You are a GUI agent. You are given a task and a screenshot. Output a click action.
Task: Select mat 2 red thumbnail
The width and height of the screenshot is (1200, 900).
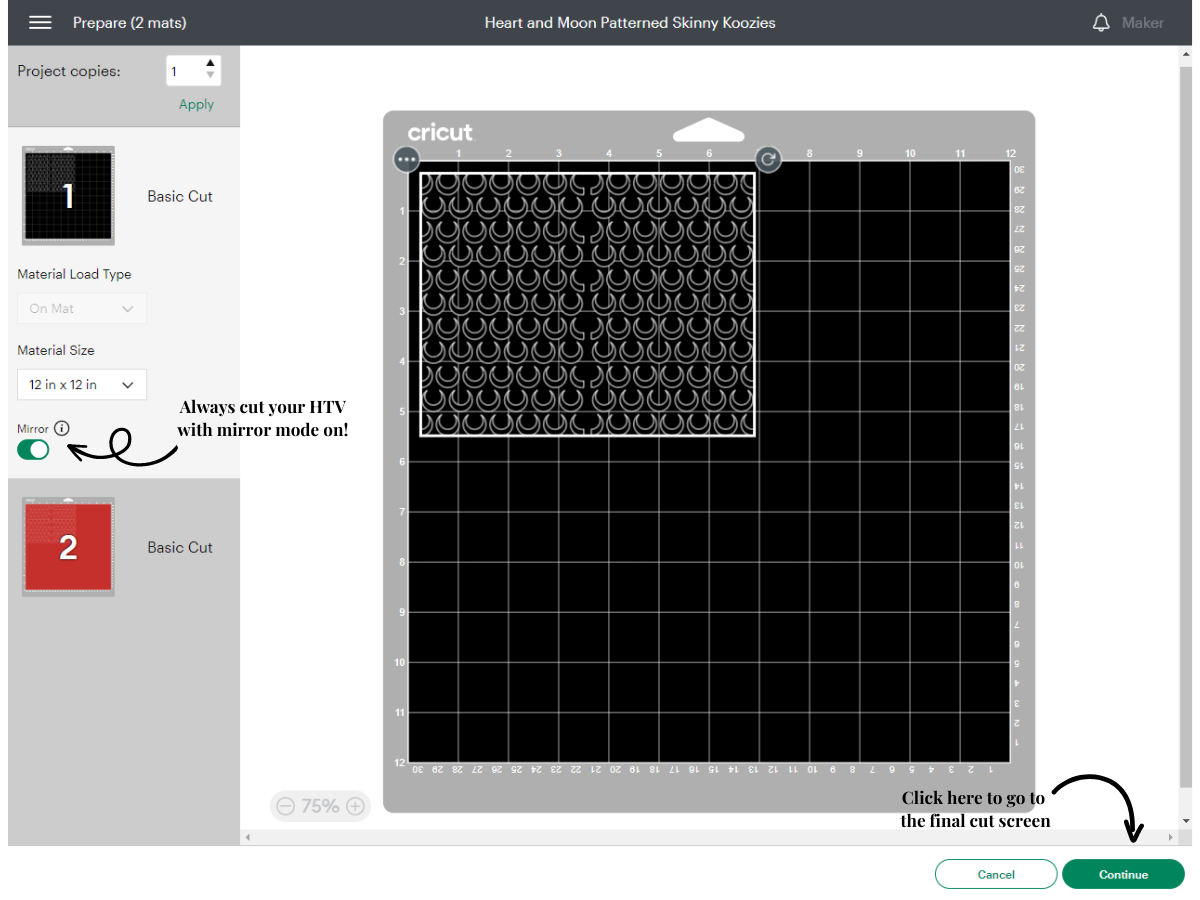(x=68, y=547)
